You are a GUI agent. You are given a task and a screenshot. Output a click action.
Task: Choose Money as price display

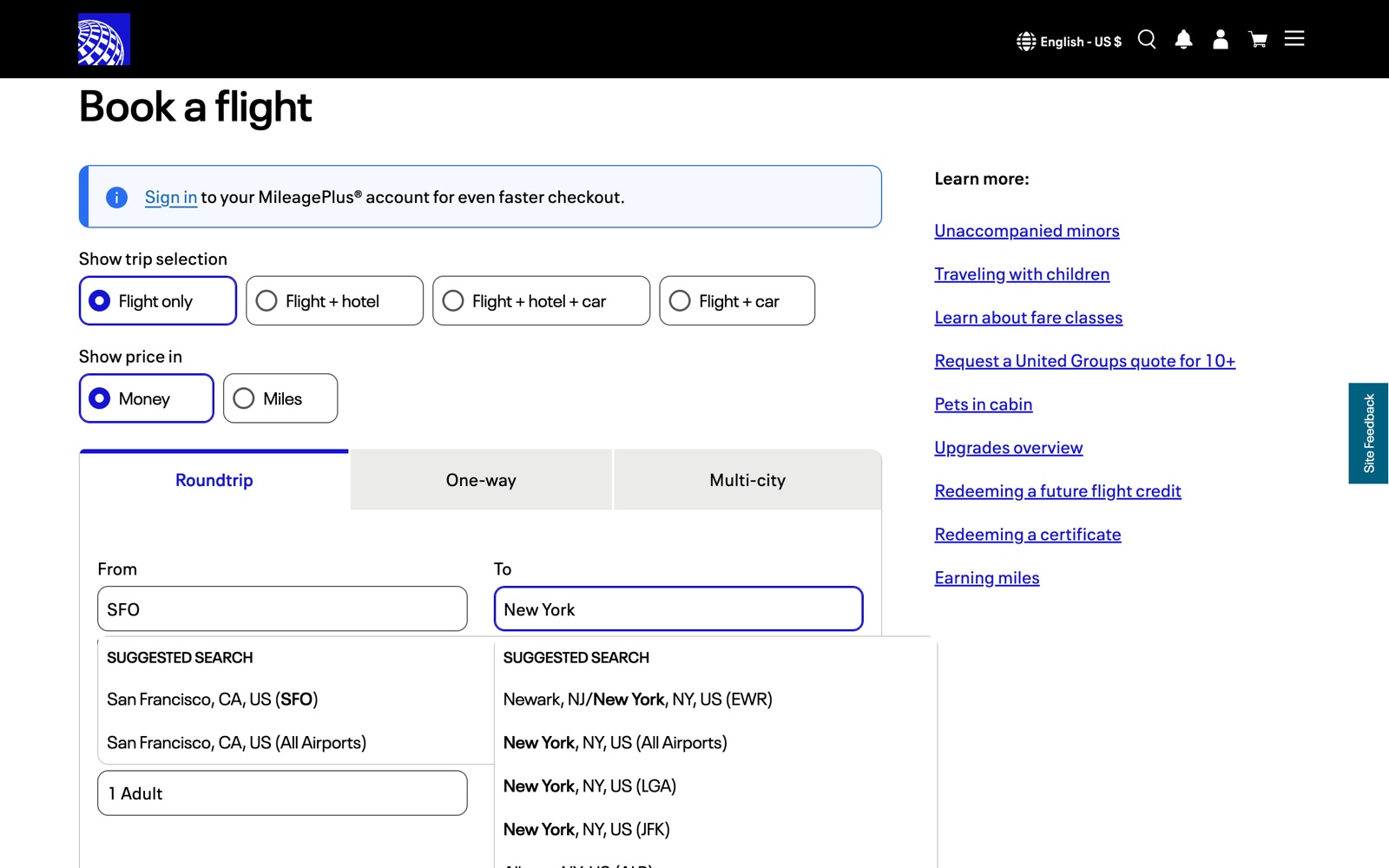click(x=146, y=398)
